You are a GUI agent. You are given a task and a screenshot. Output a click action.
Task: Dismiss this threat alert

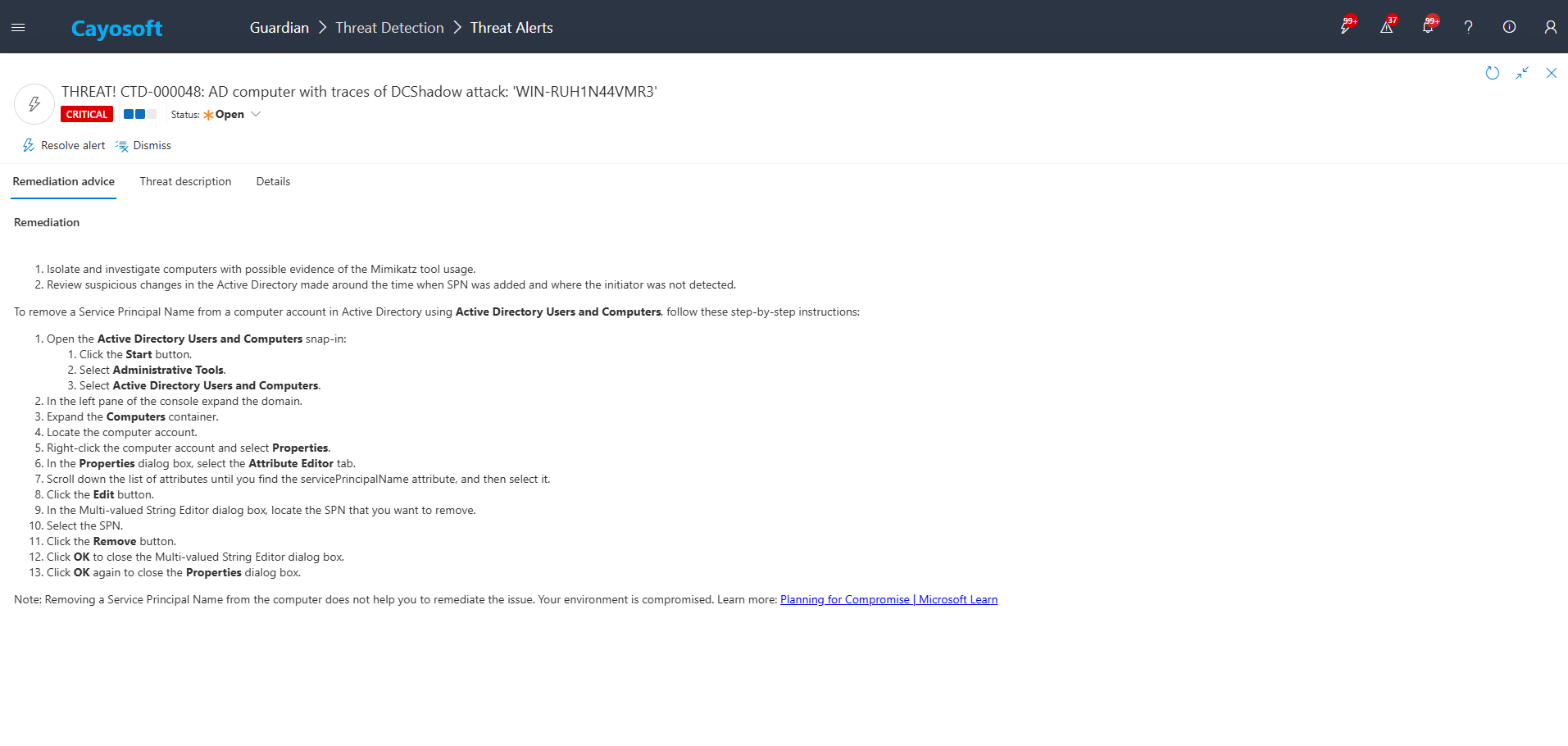[143, 146]
